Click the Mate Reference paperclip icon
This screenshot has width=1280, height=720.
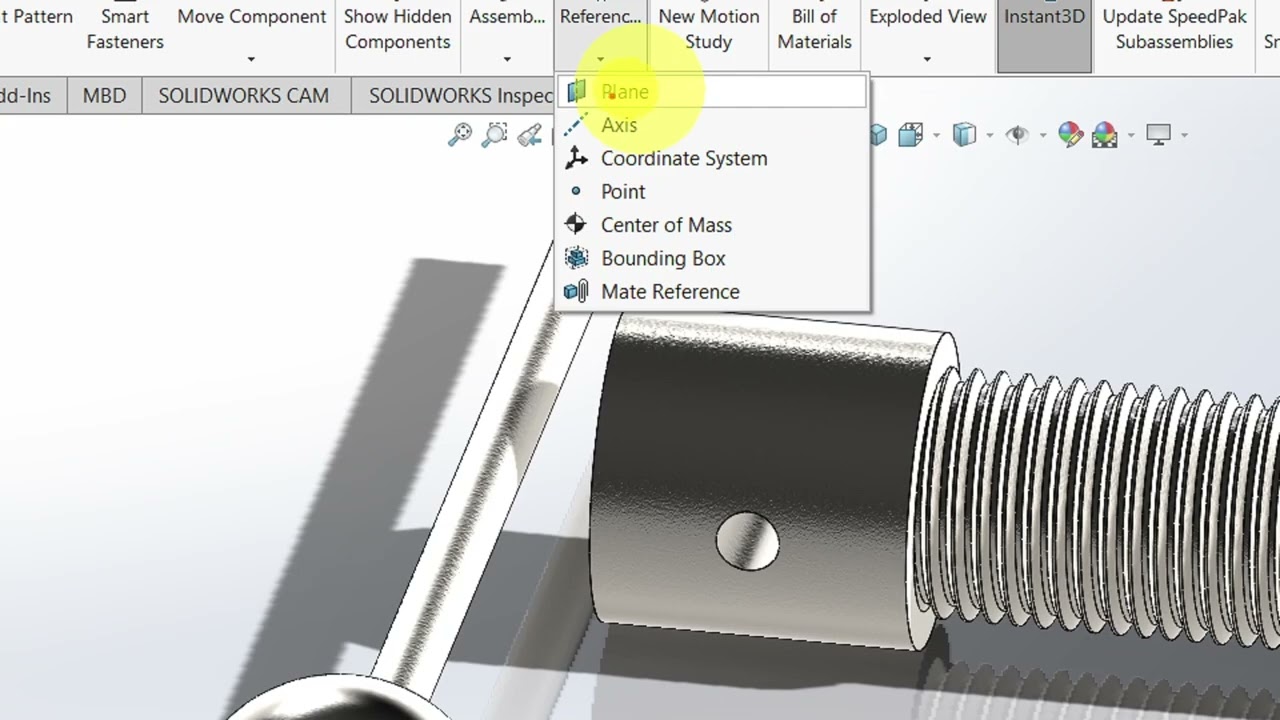pyautogui.click(x=576, y=291)
